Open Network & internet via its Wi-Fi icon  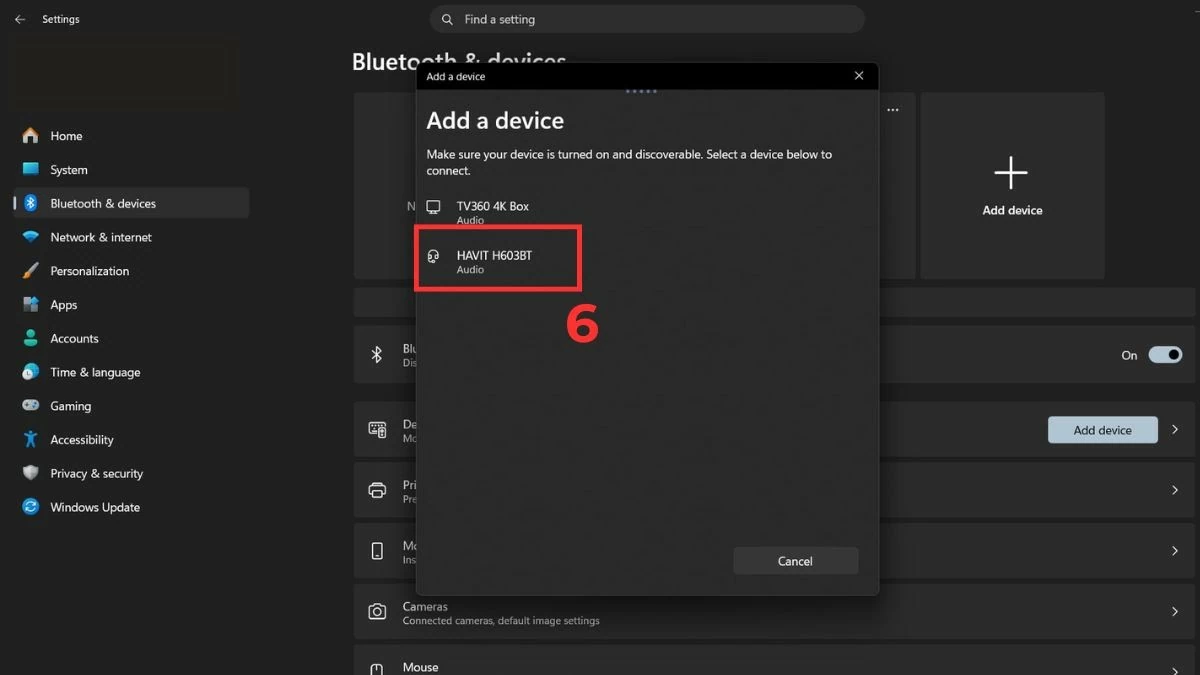(x=30, y=237)
